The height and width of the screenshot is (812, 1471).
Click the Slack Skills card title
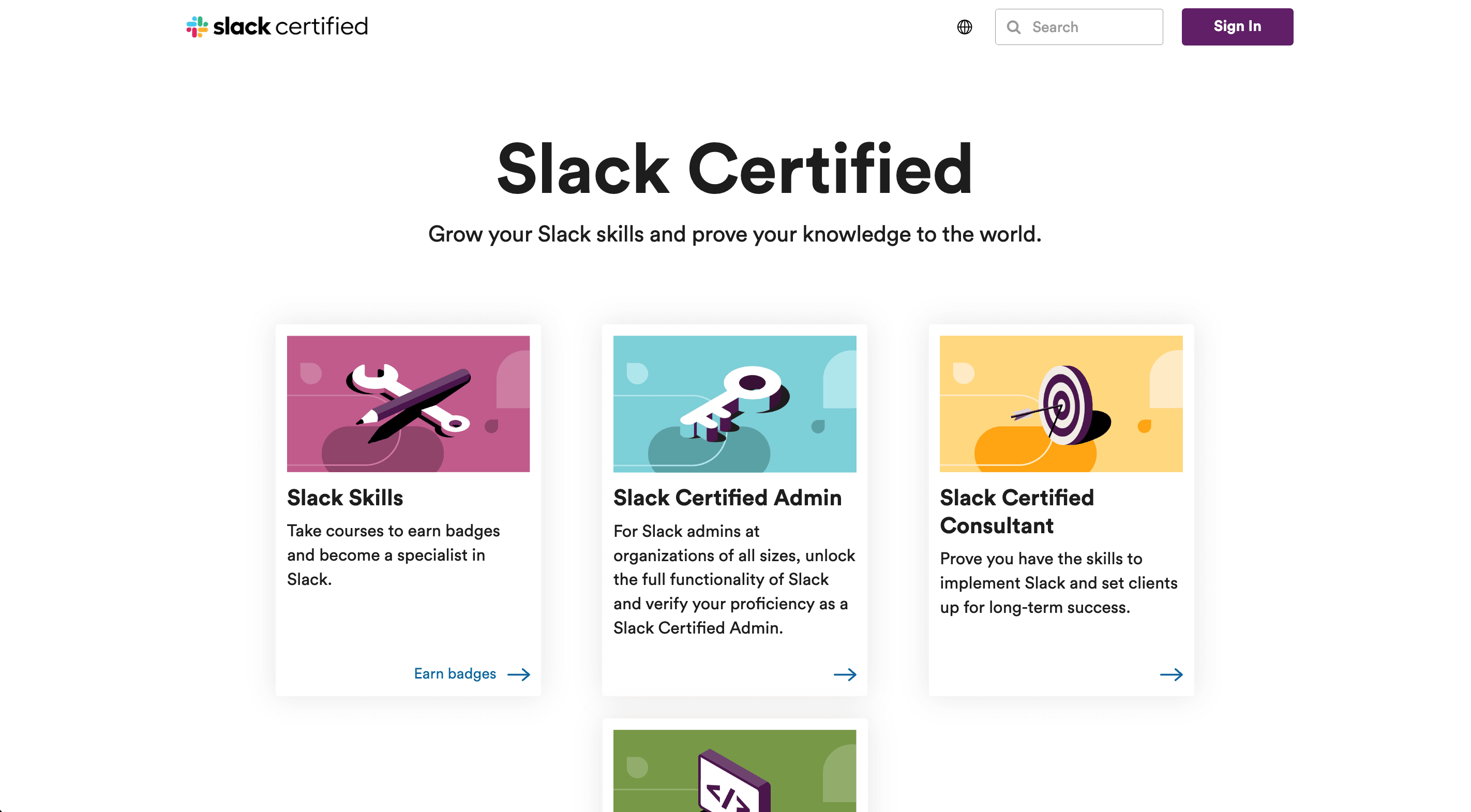pos(345,498)
